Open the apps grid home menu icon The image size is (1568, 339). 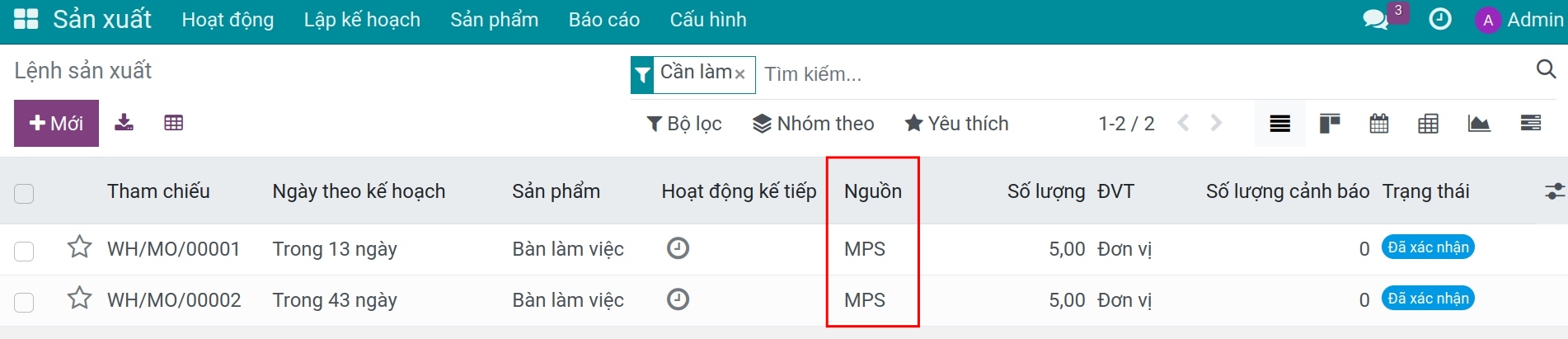pos(26,19)
